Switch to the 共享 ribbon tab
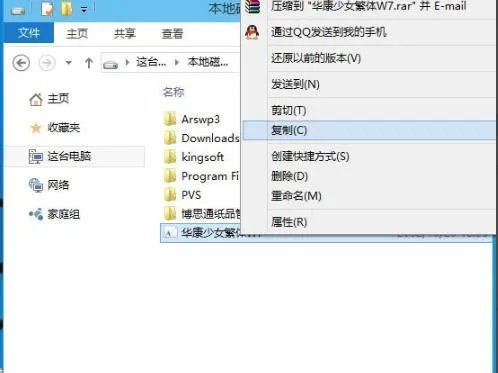Screen dimensions: 498x373 (x=125, y=33)
